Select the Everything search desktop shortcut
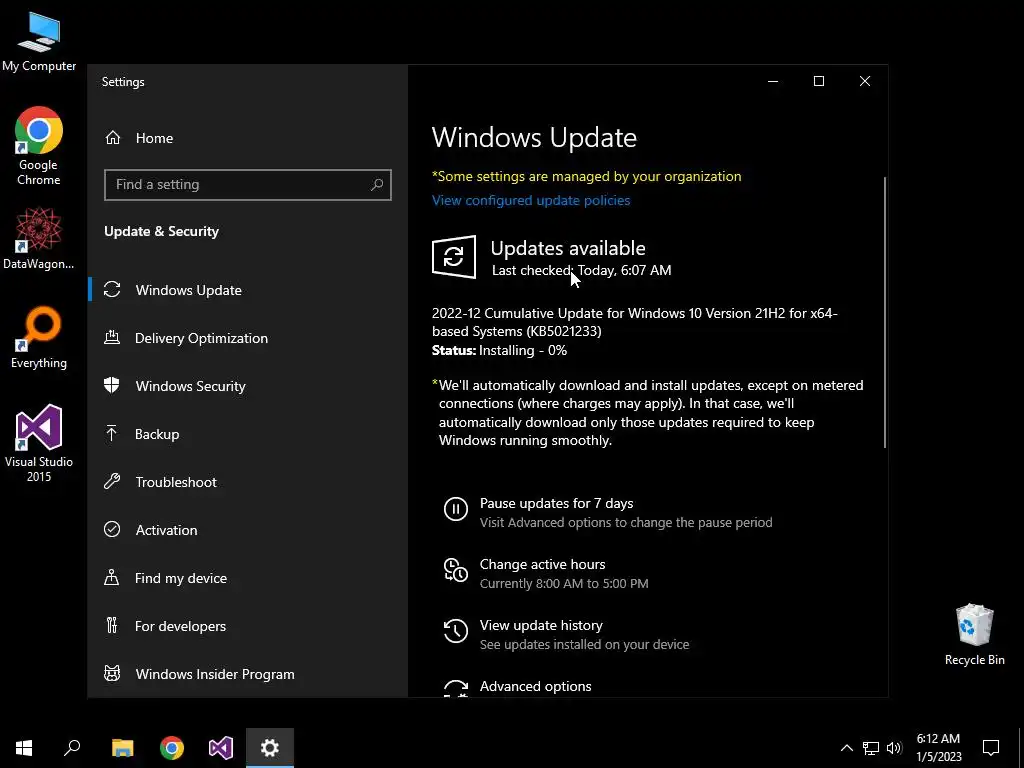The width and height of the screenshot is (1024, 768). tap(39, 338)
